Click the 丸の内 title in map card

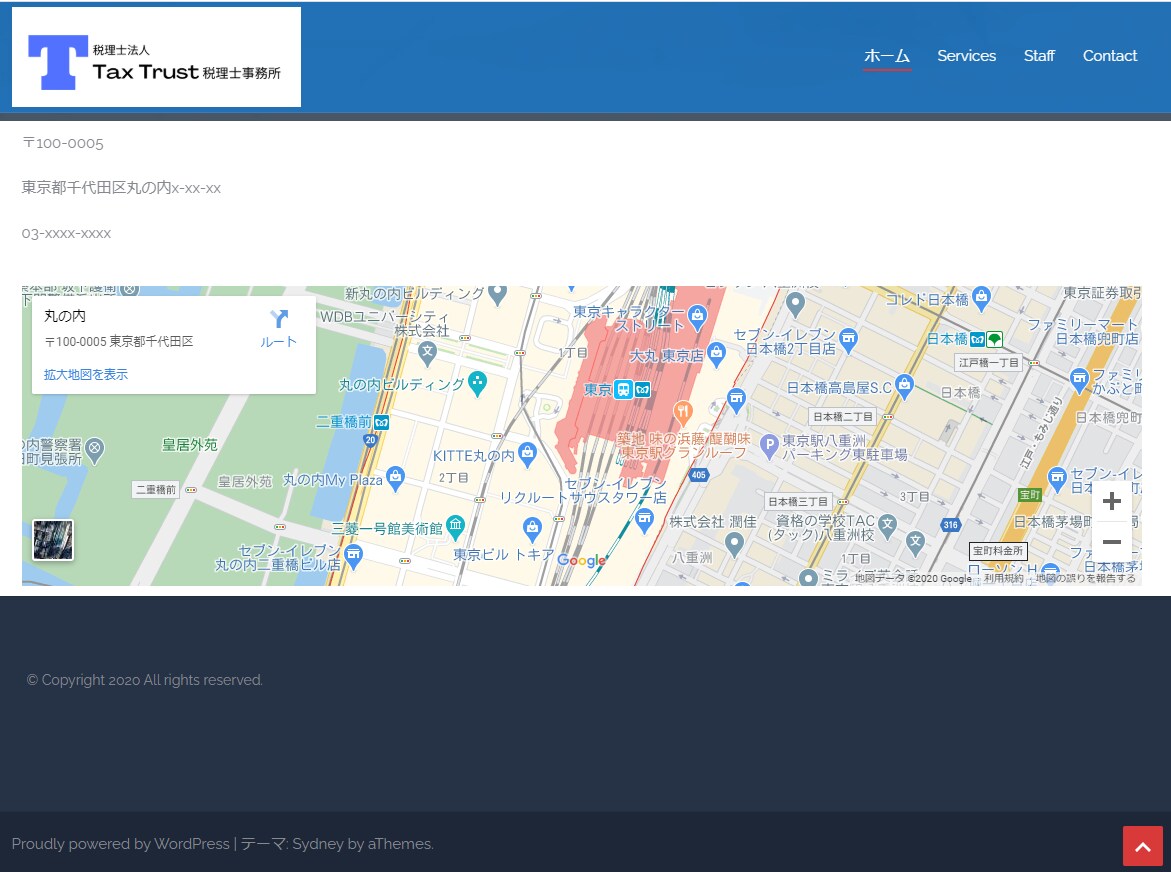pyautogui.click(x=65, y=316)
